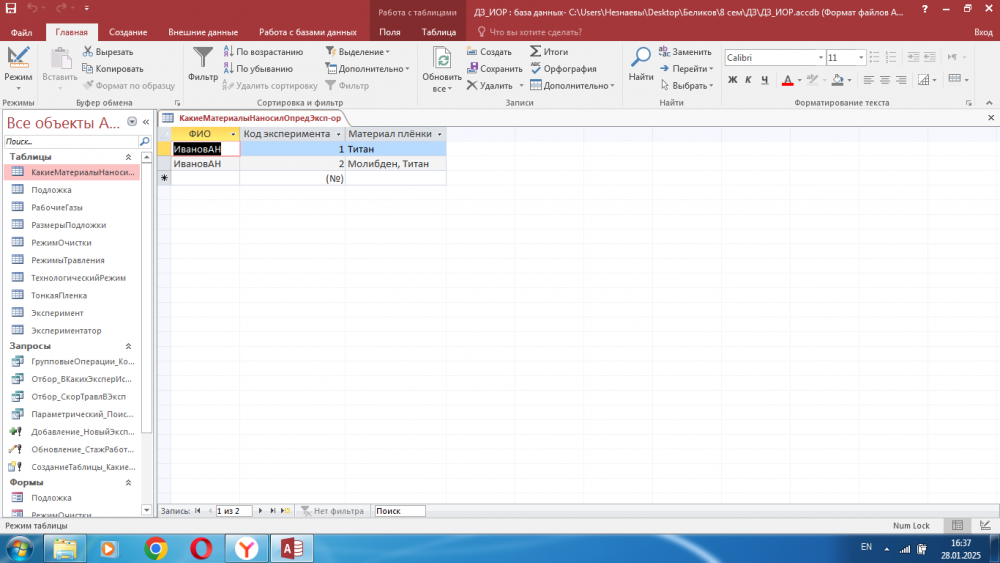Collapse the Таблицы group in the navigation pane
Image resolution: width=1000 pixels, height=563 pixels.
(x=128, y=157)
